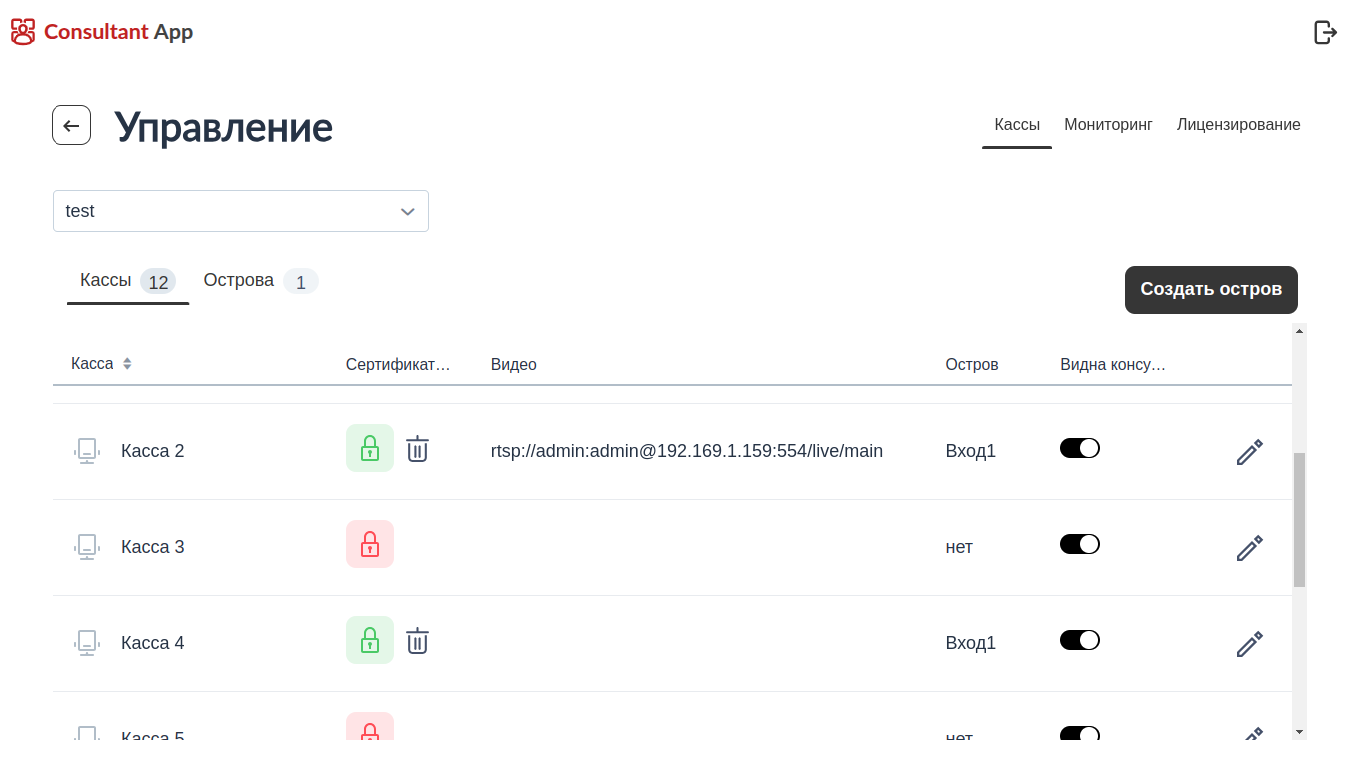Click trash icon in Касса 4 row
The height and width of the screenshot is (766, 1362).
point(417,641)
